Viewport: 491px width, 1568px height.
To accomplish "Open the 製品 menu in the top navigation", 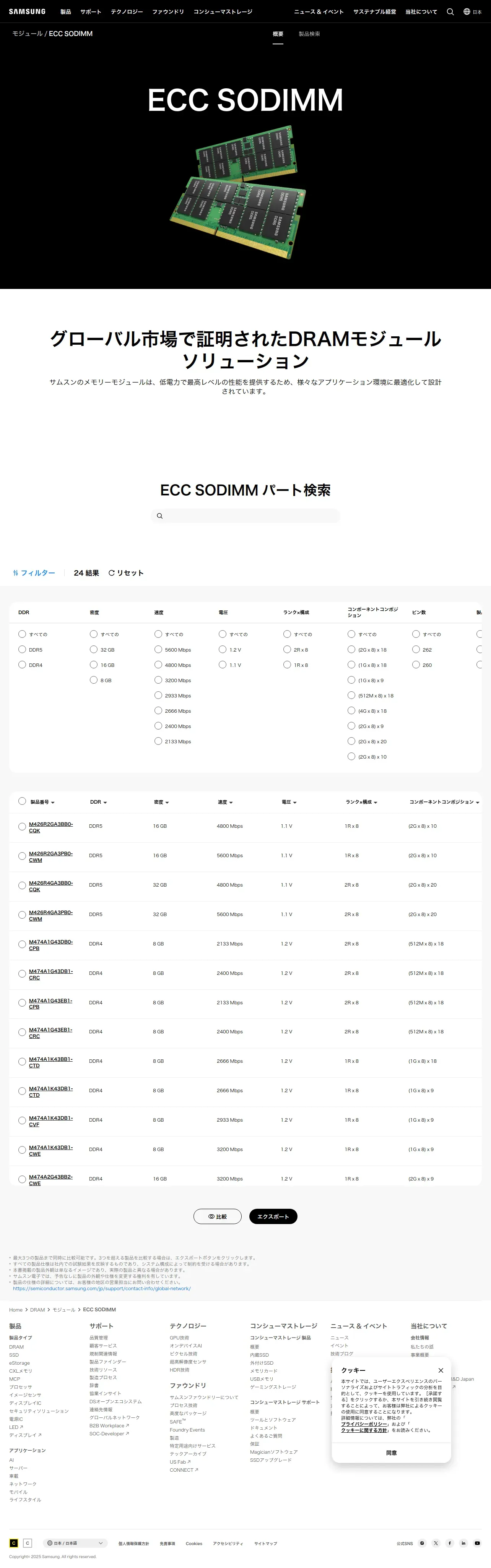I will coord(66,11).
